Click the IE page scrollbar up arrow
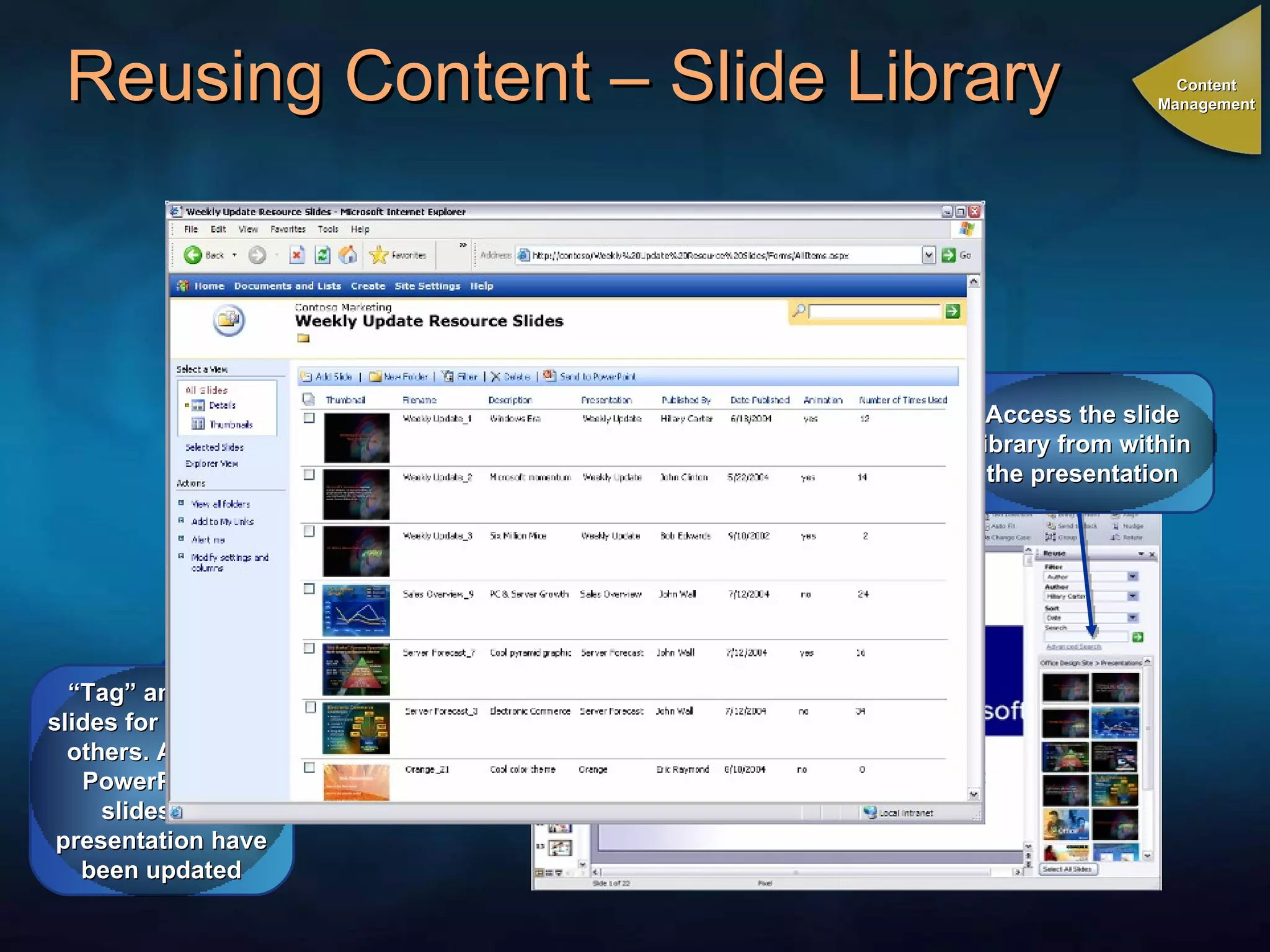Screen dimensions: 1270x952 (974, 282)
